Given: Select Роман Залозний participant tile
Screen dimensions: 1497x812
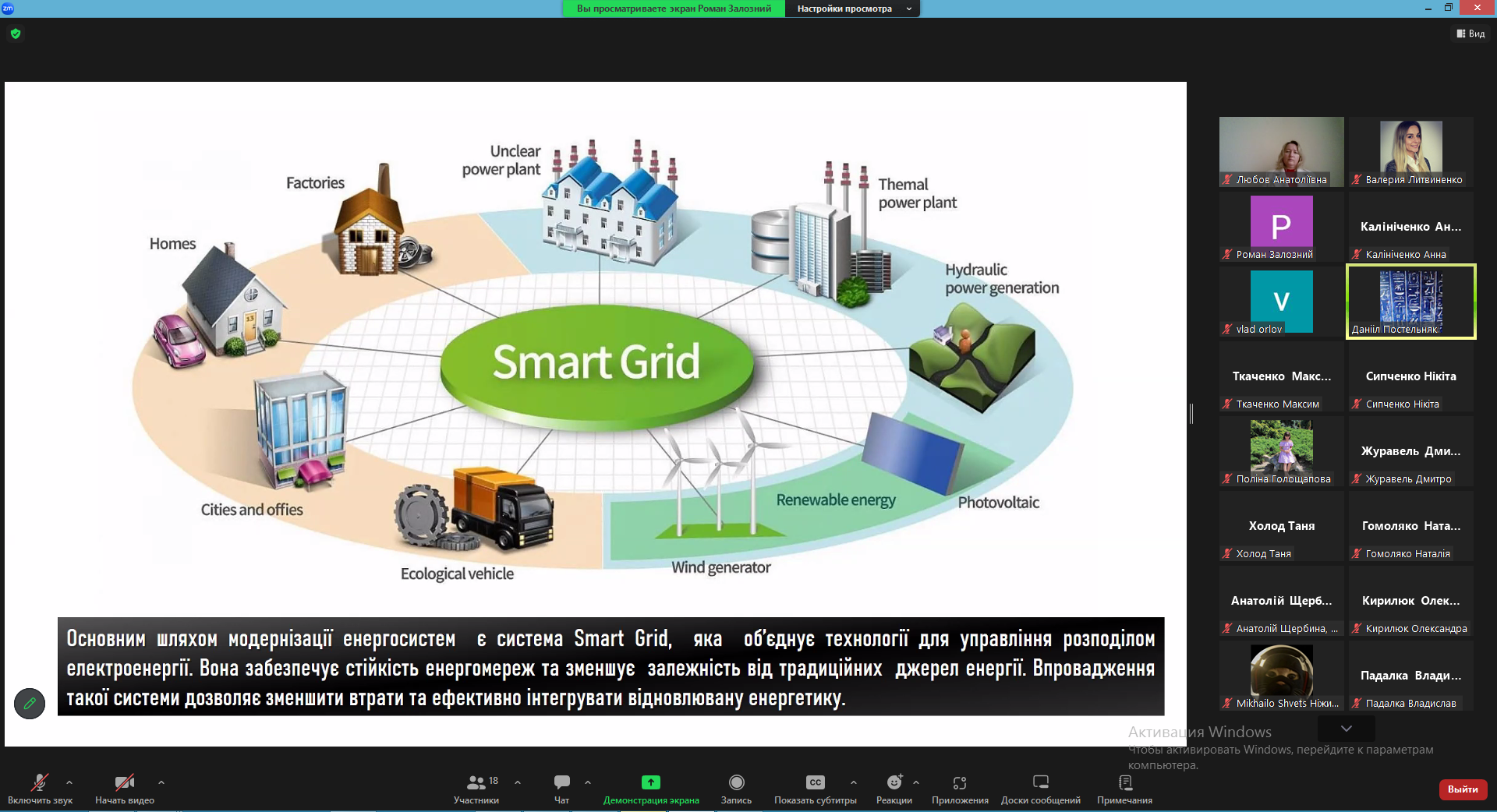Looking at the screenshot, I should coord(1282,227).
